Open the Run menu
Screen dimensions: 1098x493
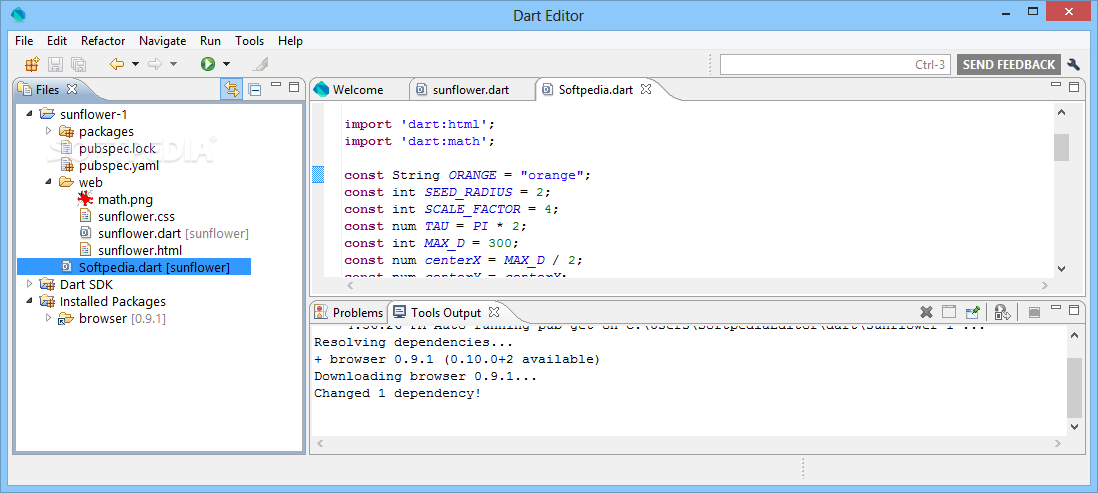[210, 41]
